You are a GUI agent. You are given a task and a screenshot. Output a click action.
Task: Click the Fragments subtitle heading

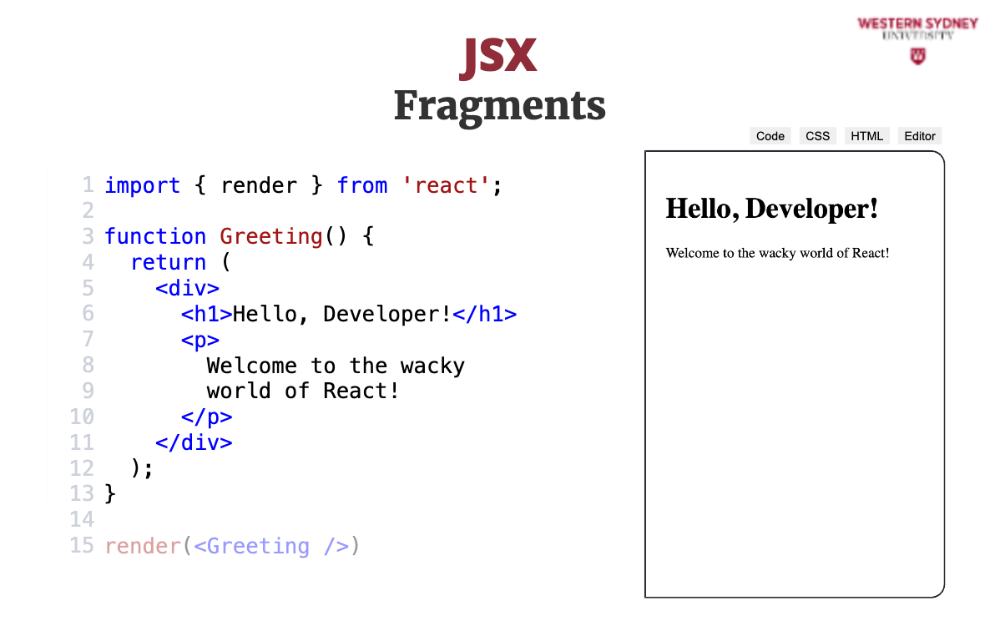coord(499,105)
